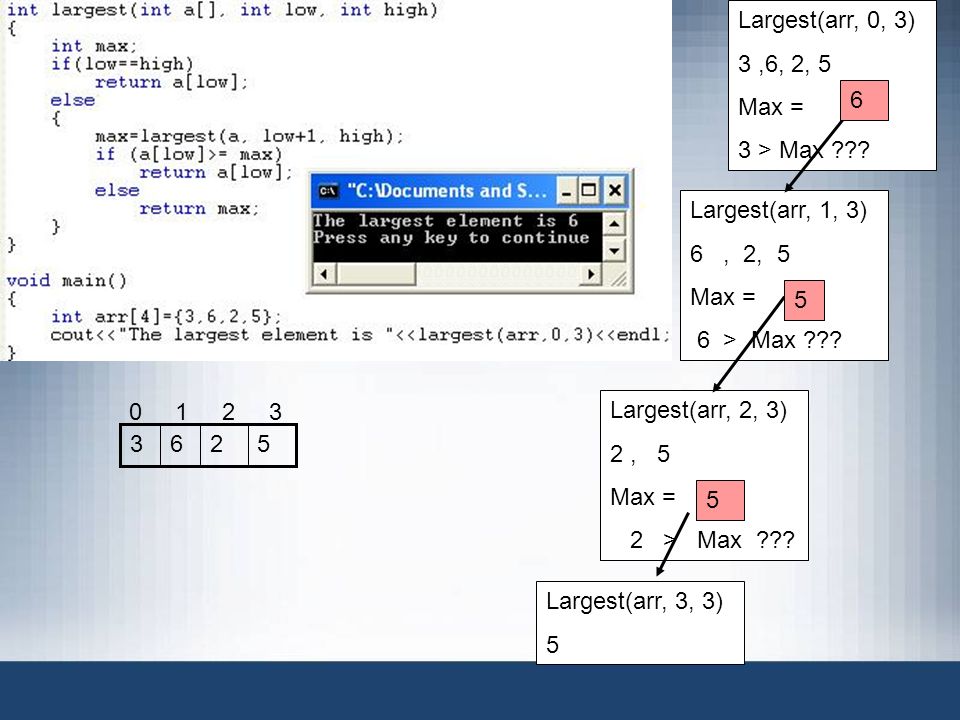Click the console window's system menu icon
960x720 pixels.
(x=328, y=191)
